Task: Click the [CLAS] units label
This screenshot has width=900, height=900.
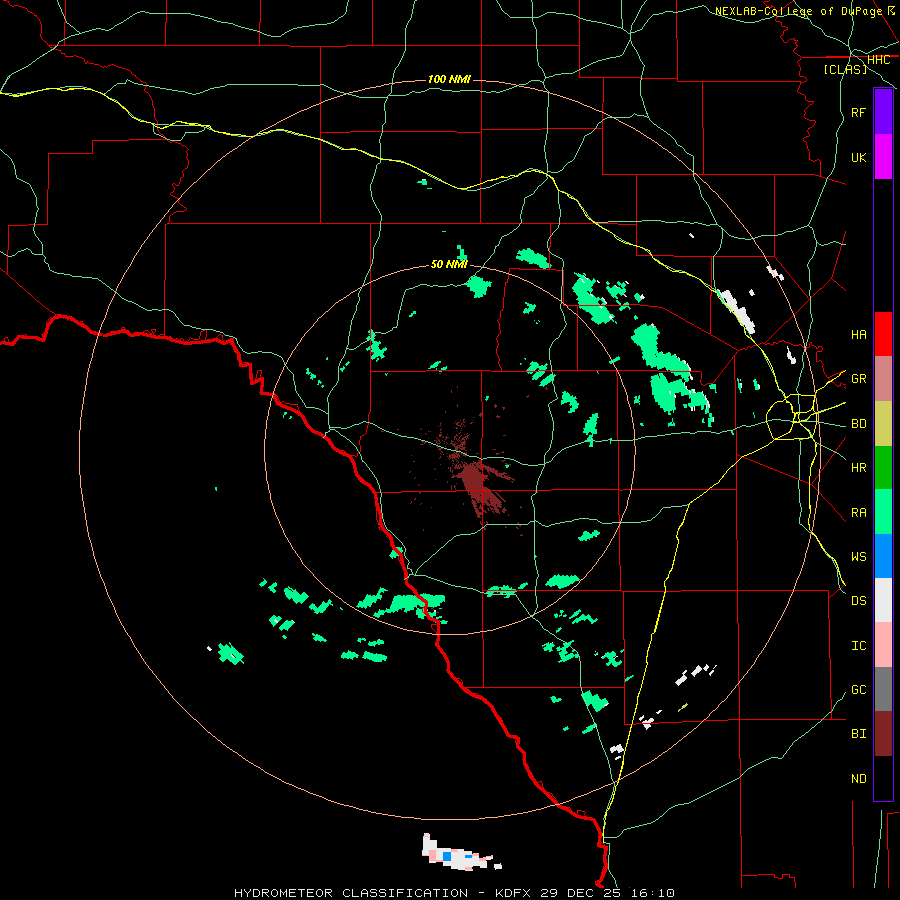Action: point(845,69)
